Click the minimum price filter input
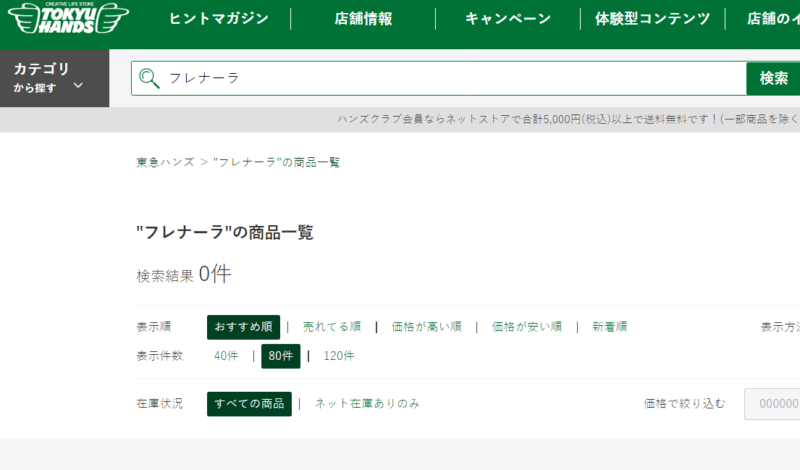 pos(772,404)
